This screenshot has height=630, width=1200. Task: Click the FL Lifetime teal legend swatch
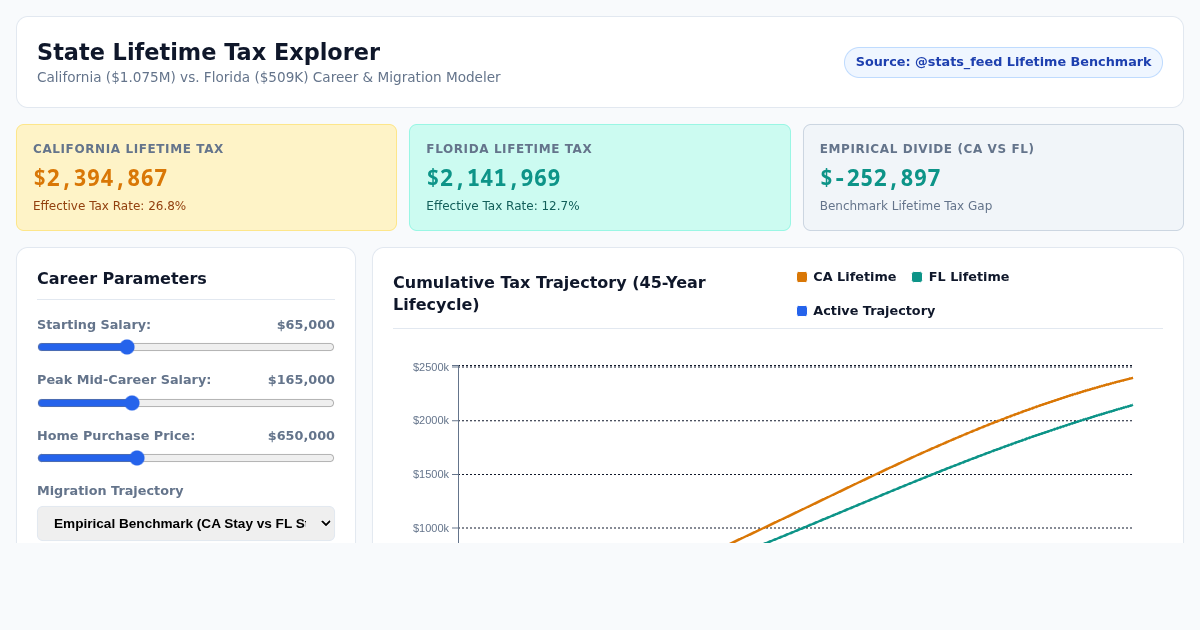(917, 277)
